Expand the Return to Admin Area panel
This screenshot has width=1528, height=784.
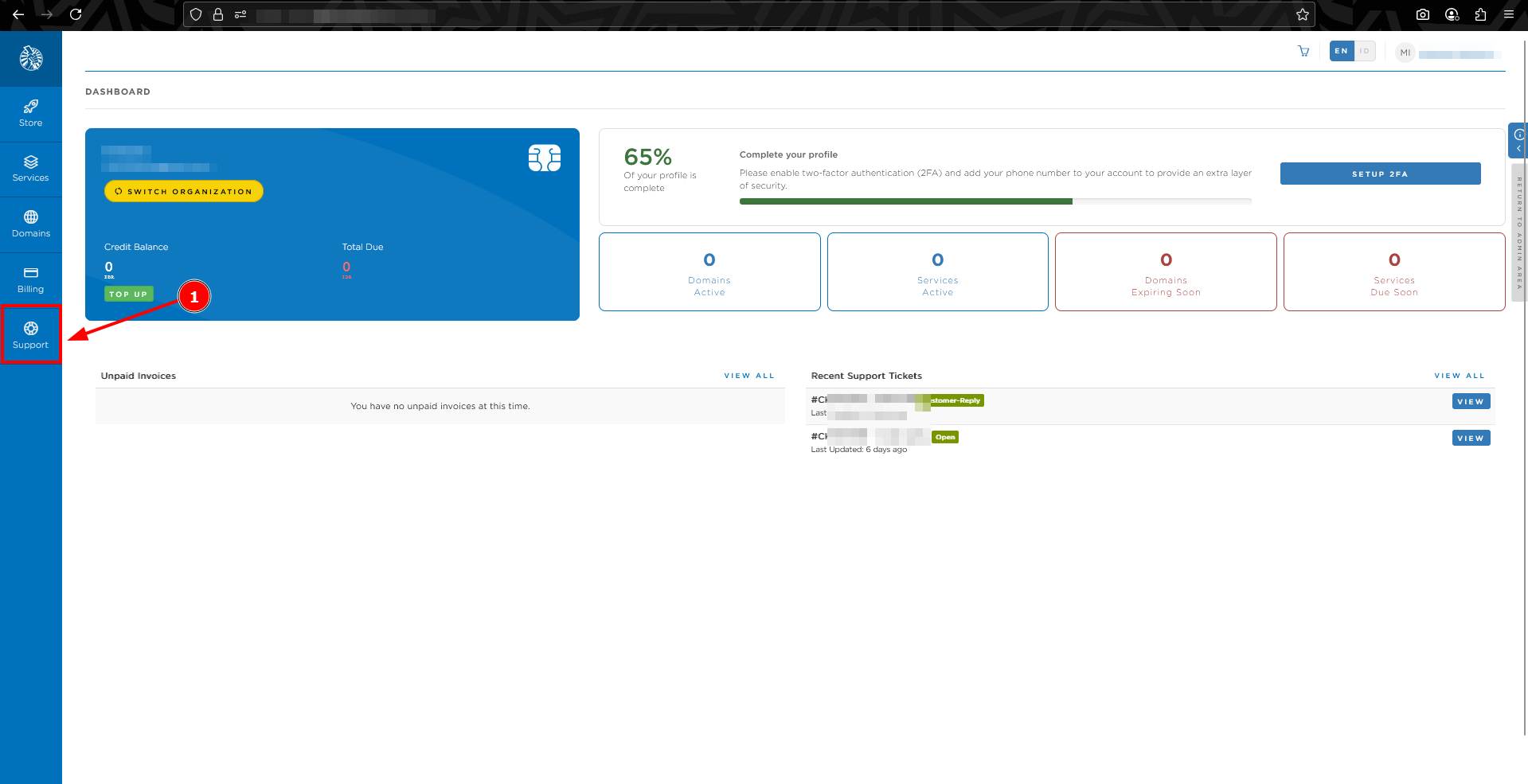[x=1518, y=142]
